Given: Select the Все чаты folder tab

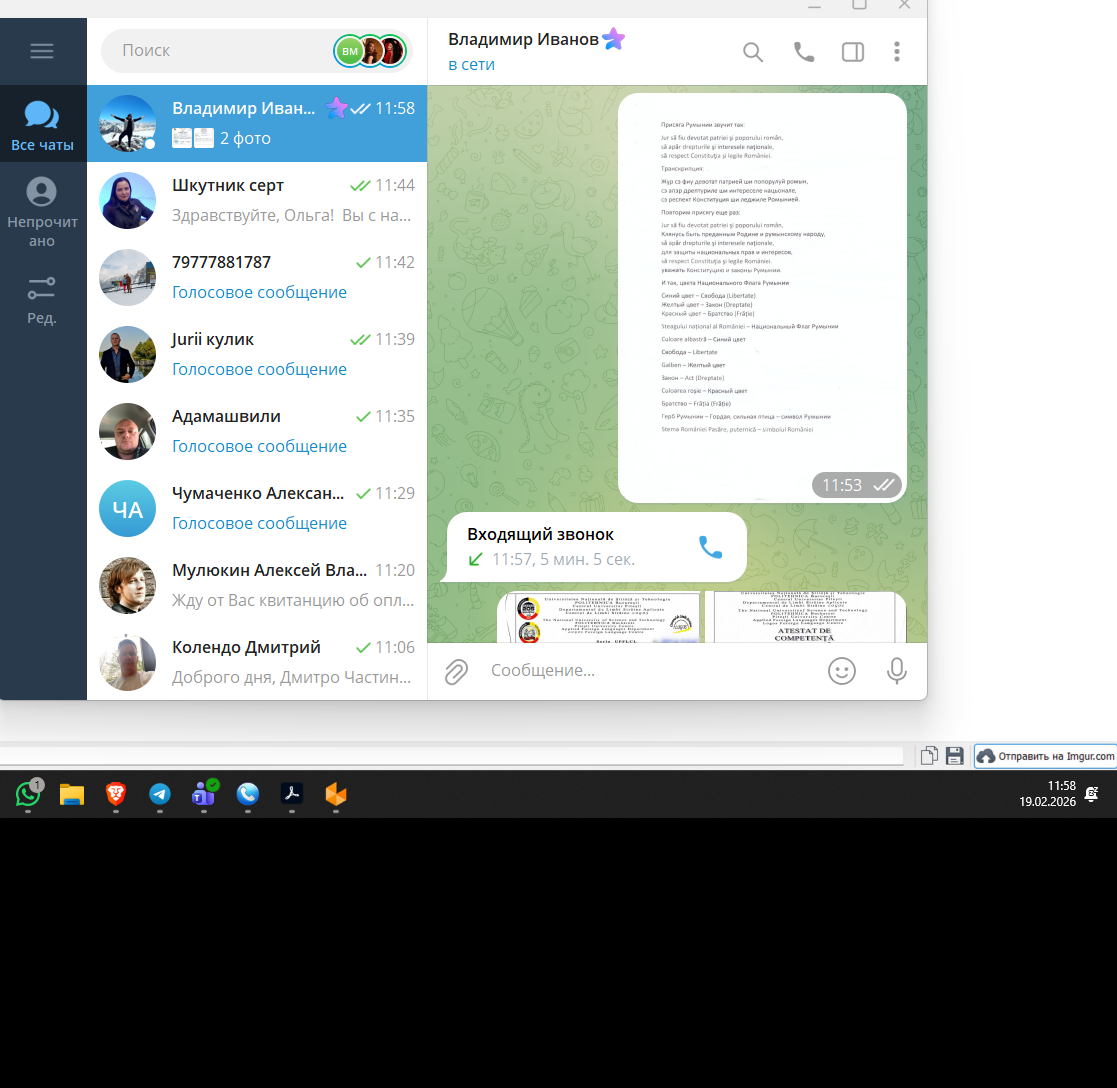Looking at the screenshot, I should pyautogui.click(x=42, y=125).
